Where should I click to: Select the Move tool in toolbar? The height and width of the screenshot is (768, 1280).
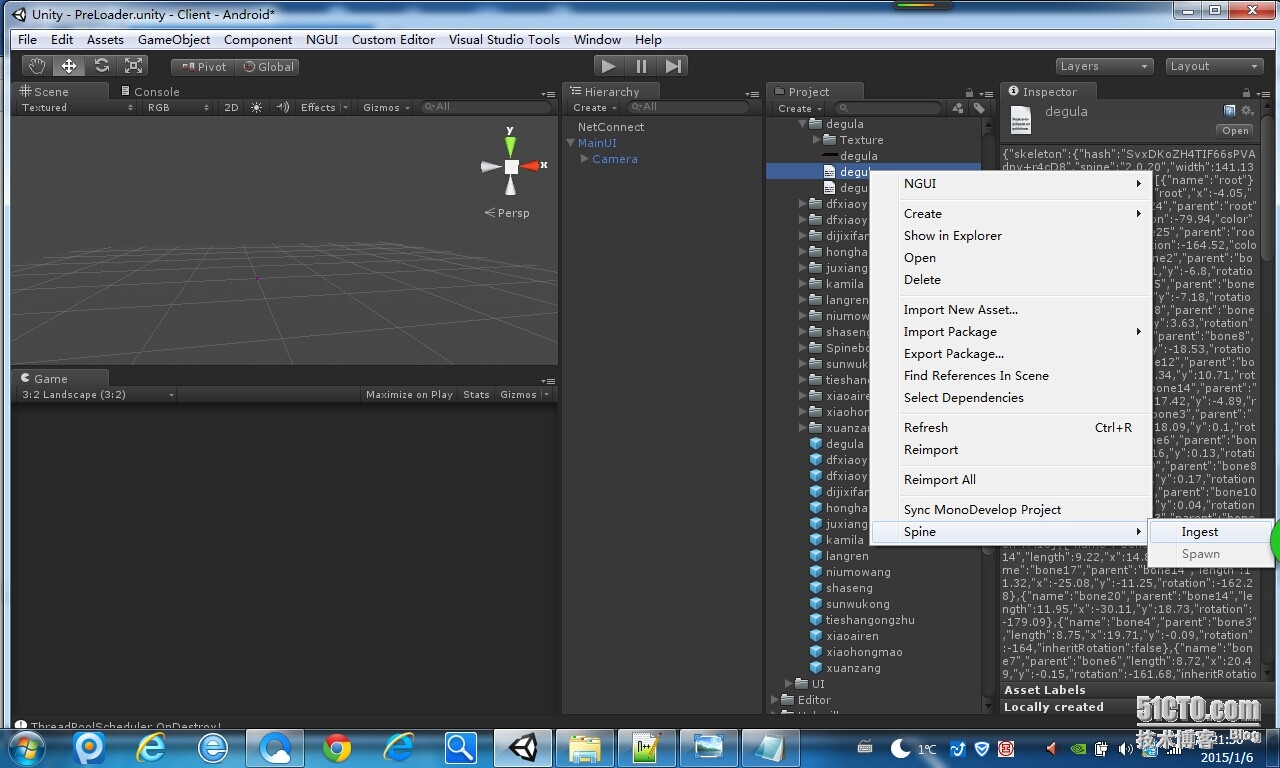[69, 66]
